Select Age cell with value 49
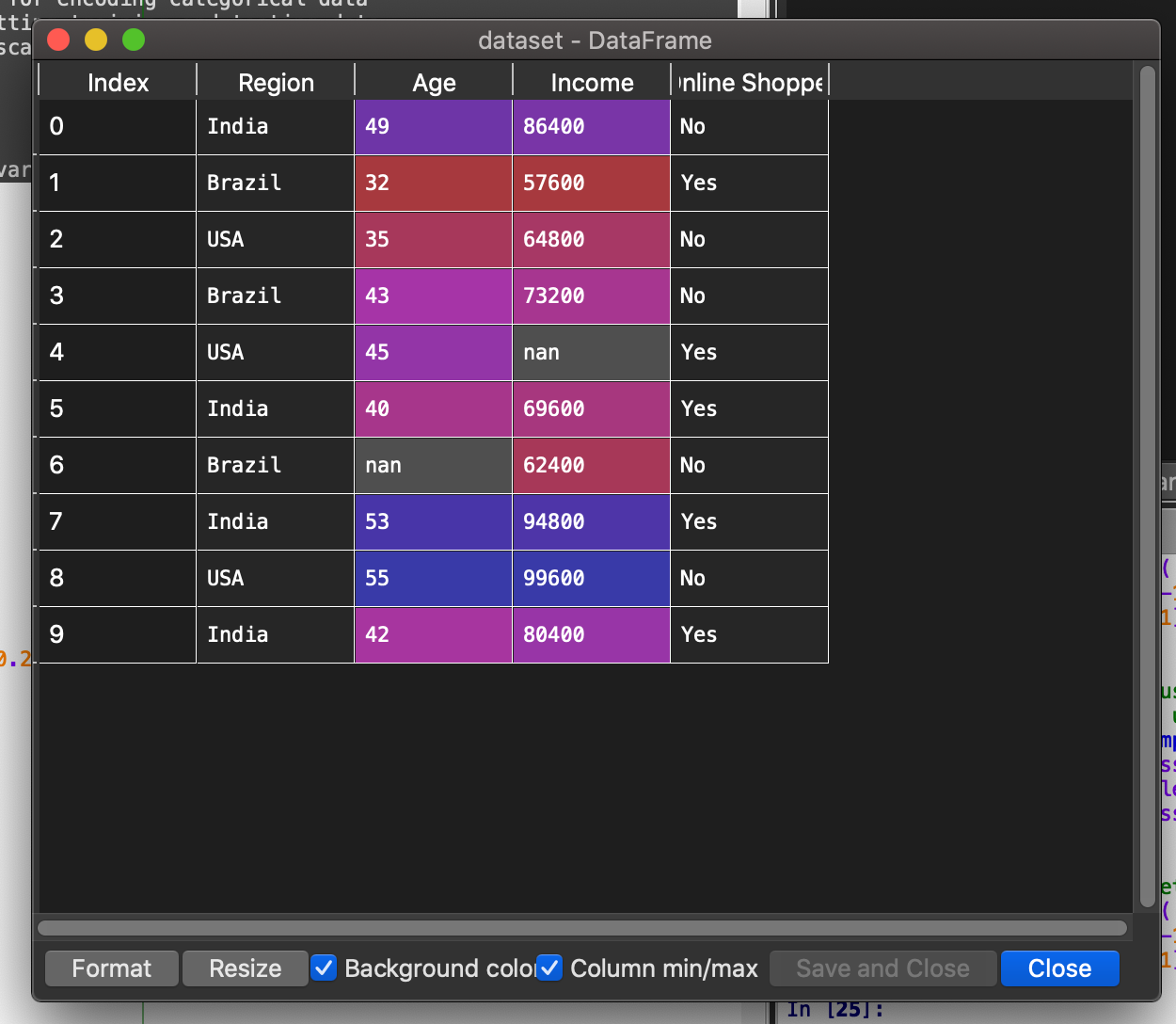The image size is (1176, 1024). pos(433,127)
